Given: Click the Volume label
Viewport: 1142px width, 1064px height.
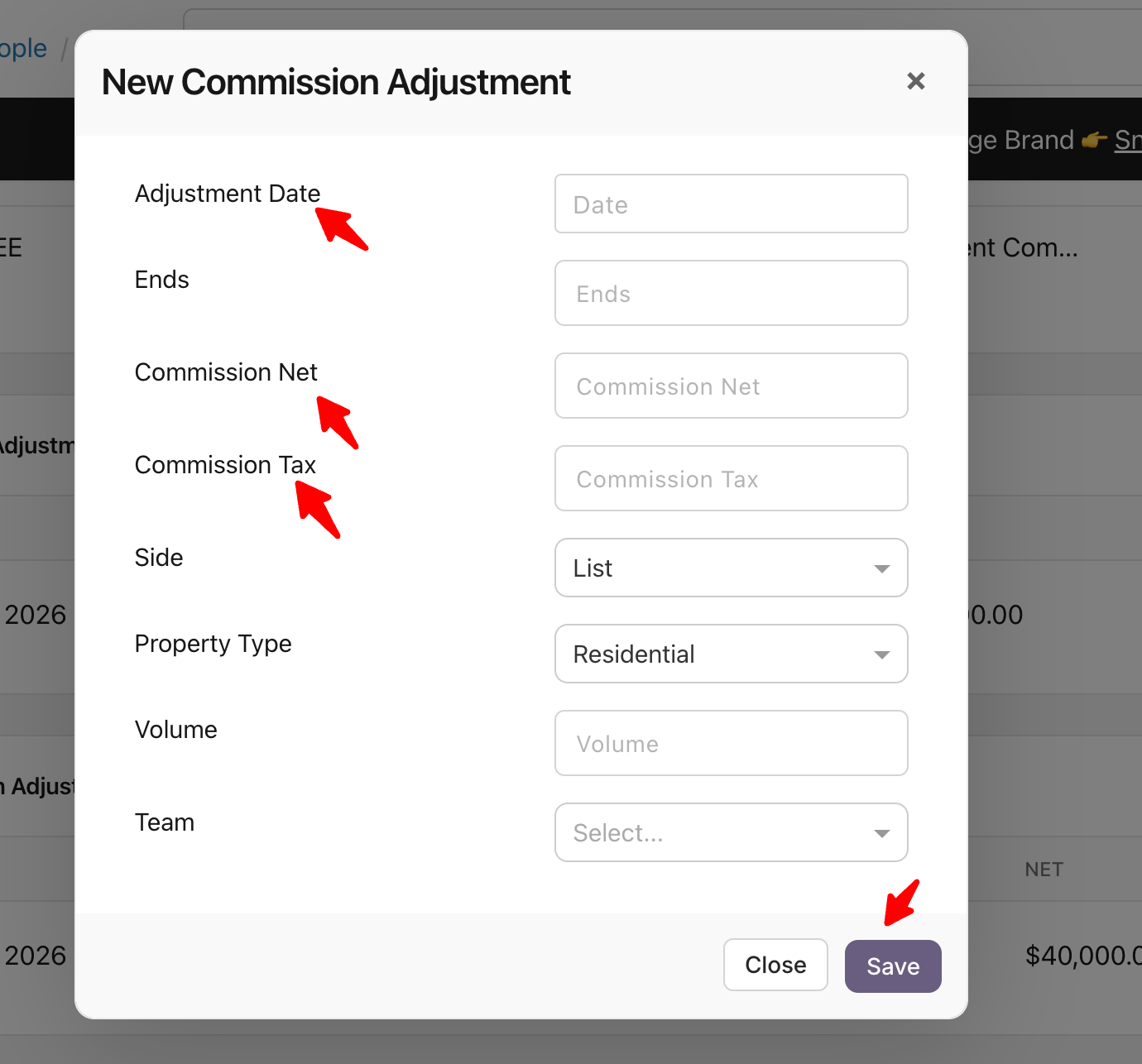Looking at the screenshot, I should [x=176, y=730].
